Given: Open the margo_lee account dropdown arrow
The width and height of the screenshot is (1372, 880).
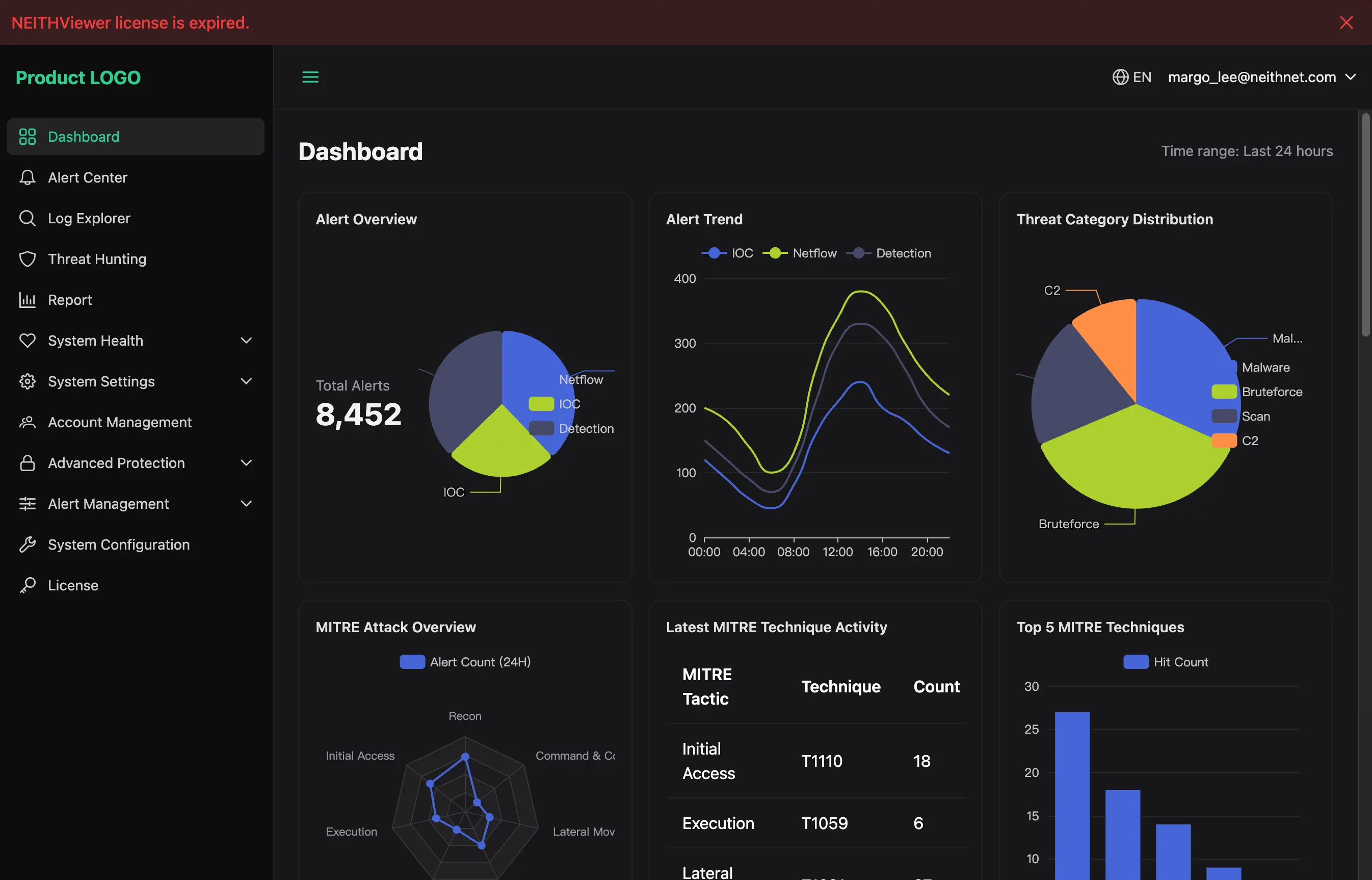Looking at the screenshot, I should 1350,76.
